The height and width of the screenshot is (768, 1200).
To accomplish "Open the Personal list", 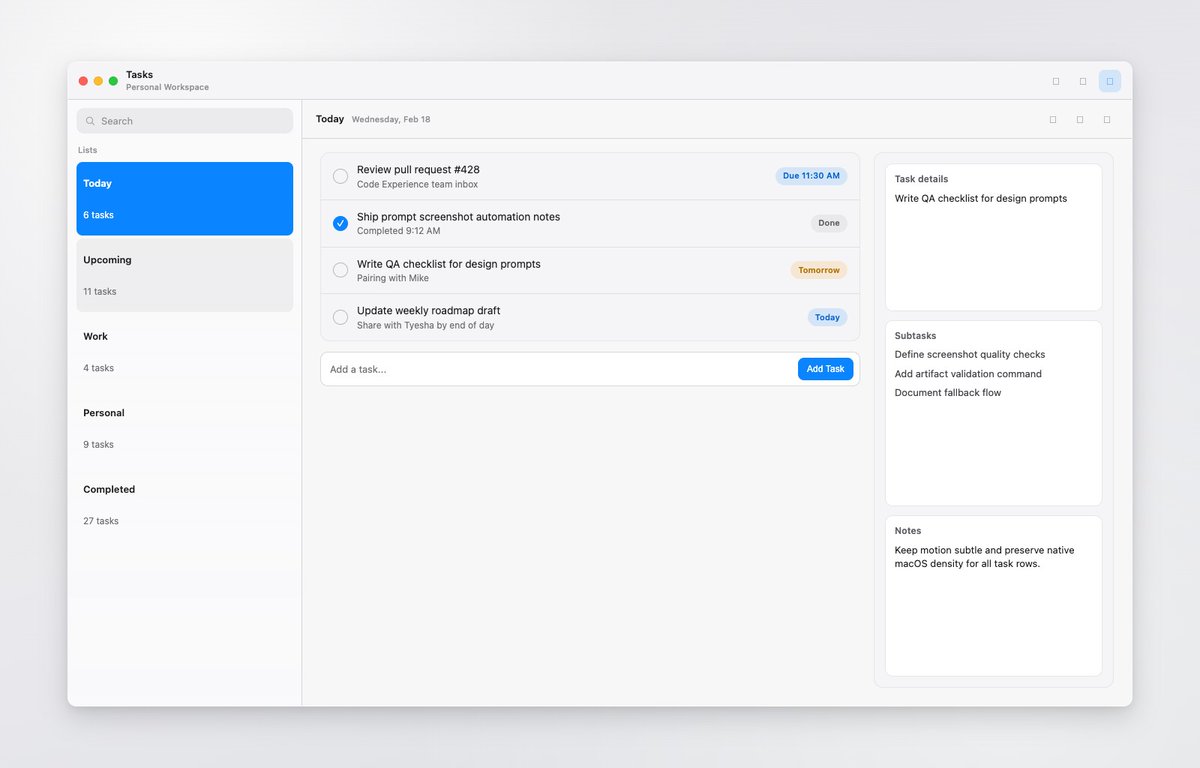I will click(185, 428).
